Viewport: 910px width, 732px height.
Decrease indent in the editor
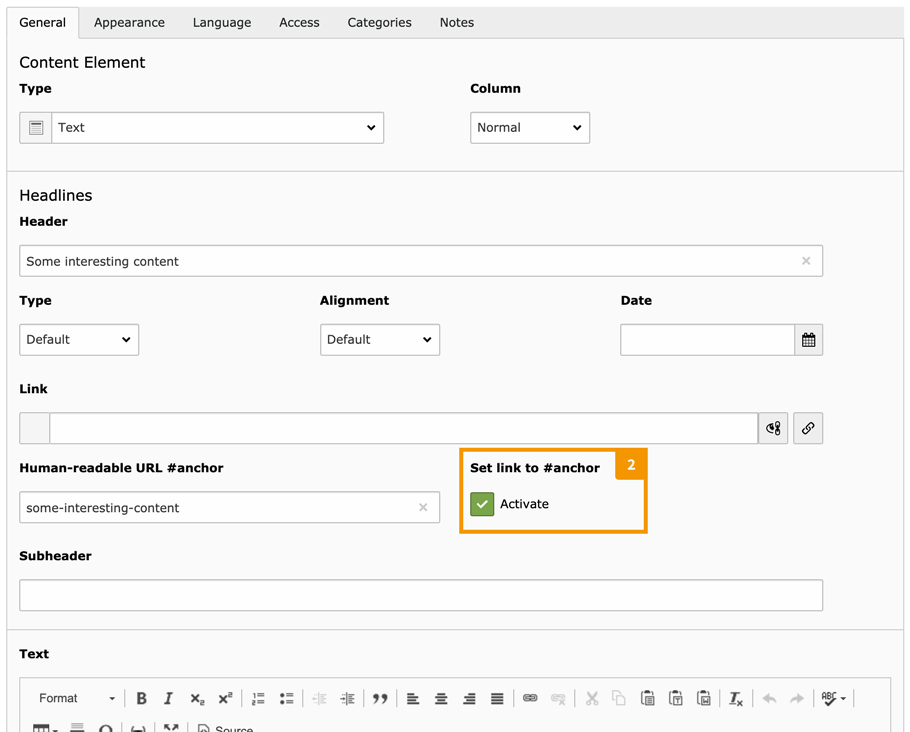click(319, 698)
